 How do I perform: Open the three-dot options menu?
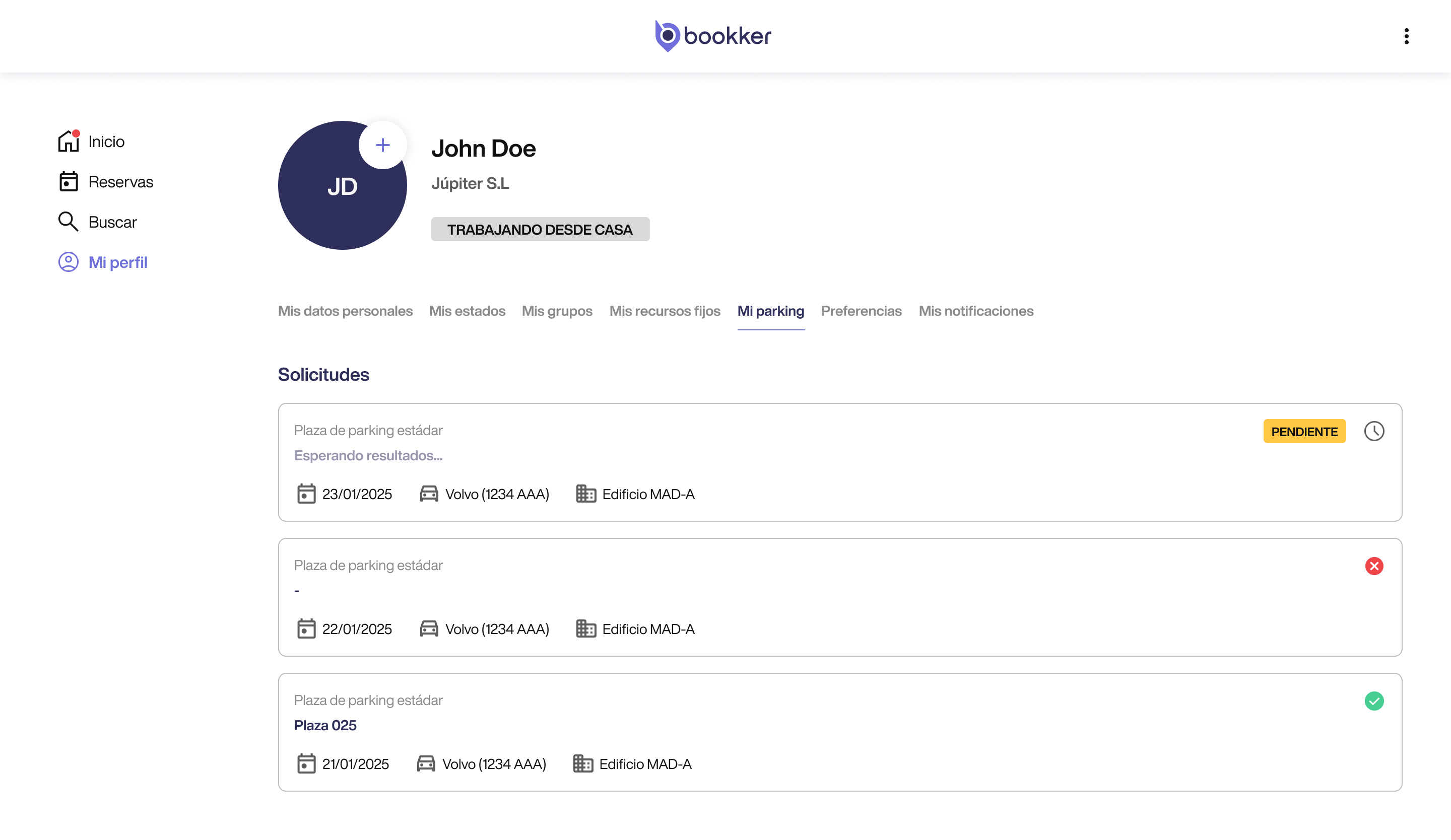coord(1406,36)
